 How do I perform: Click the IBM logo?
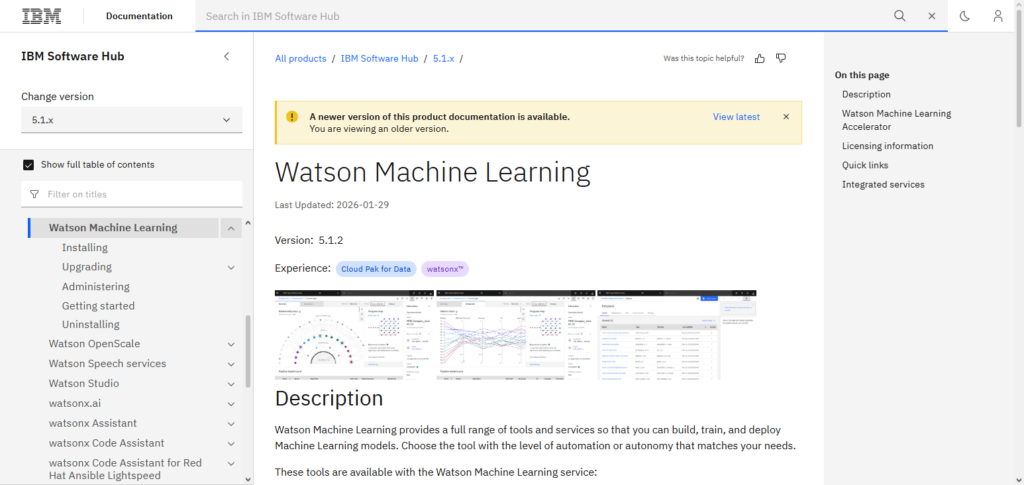tap(42, 16)
